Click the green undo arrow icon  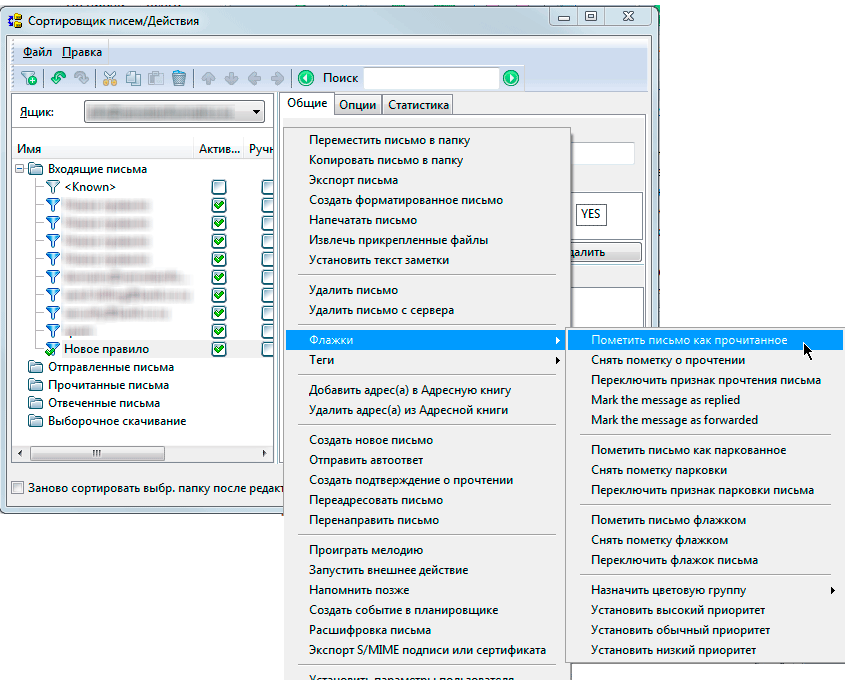[x=59, y=78]
